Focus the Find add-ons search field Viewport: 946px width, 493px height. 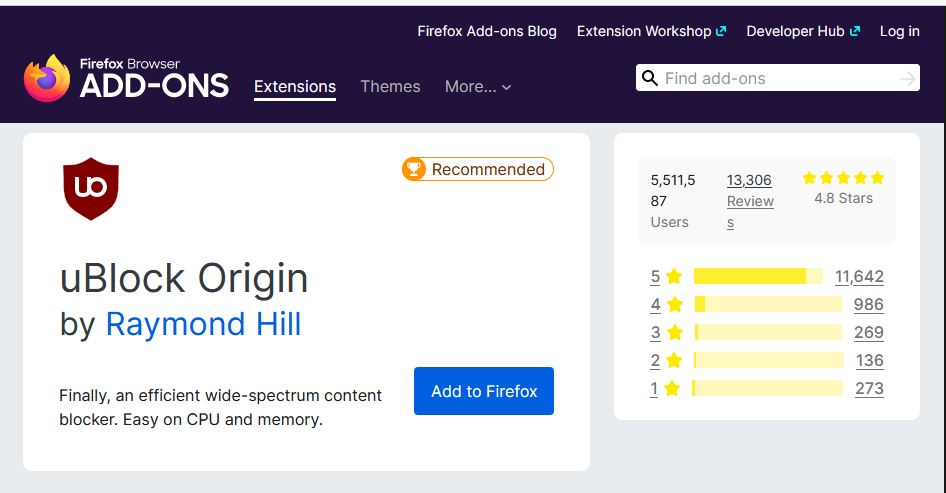[x=778, y=78]
